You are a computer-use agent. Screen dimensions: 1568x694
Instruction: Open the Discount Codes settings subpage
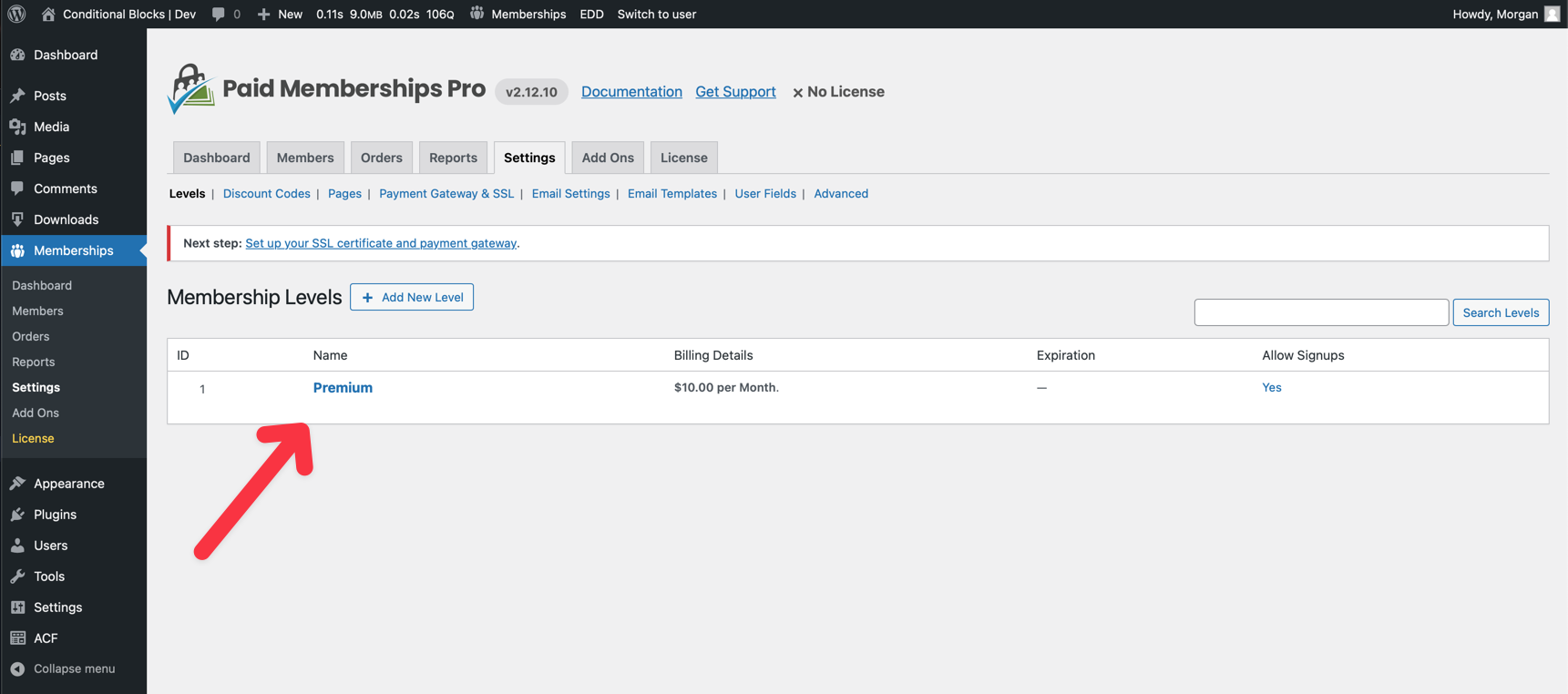(x=267, y=193)
